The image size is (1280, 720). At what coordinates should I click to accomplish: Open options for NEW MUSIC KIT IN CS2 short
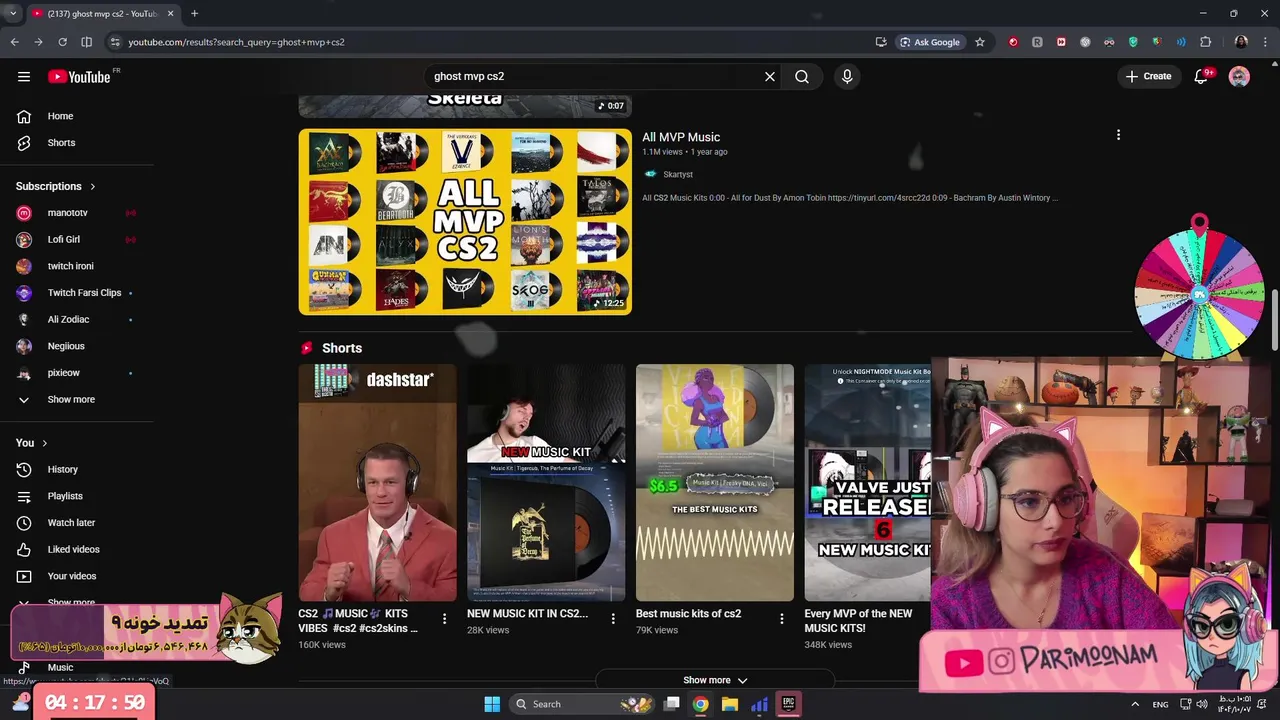(x=613, y=619)
